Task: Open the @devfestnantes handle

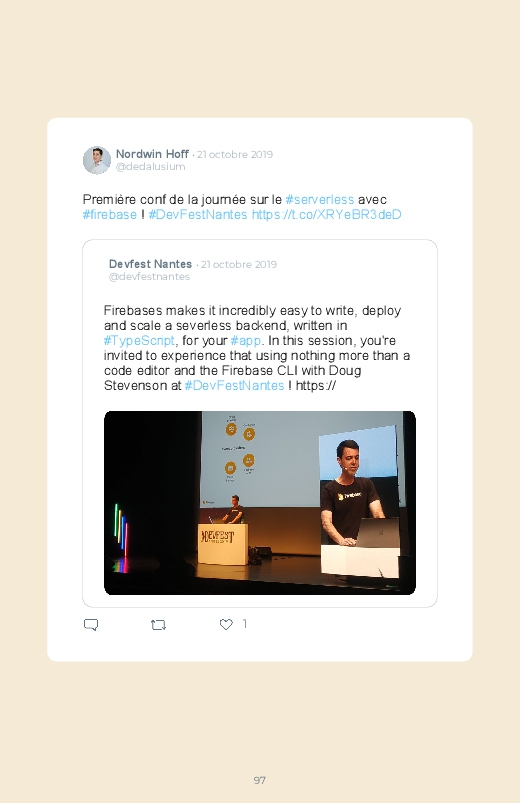Action: click(x=149, y=277)
